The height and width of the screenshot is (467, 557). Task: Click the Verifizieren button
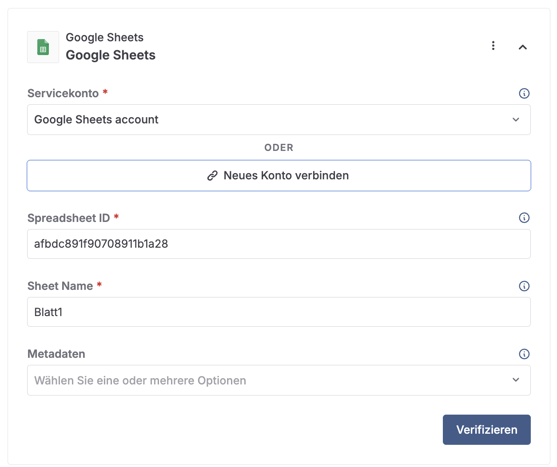tap(487, 430)
